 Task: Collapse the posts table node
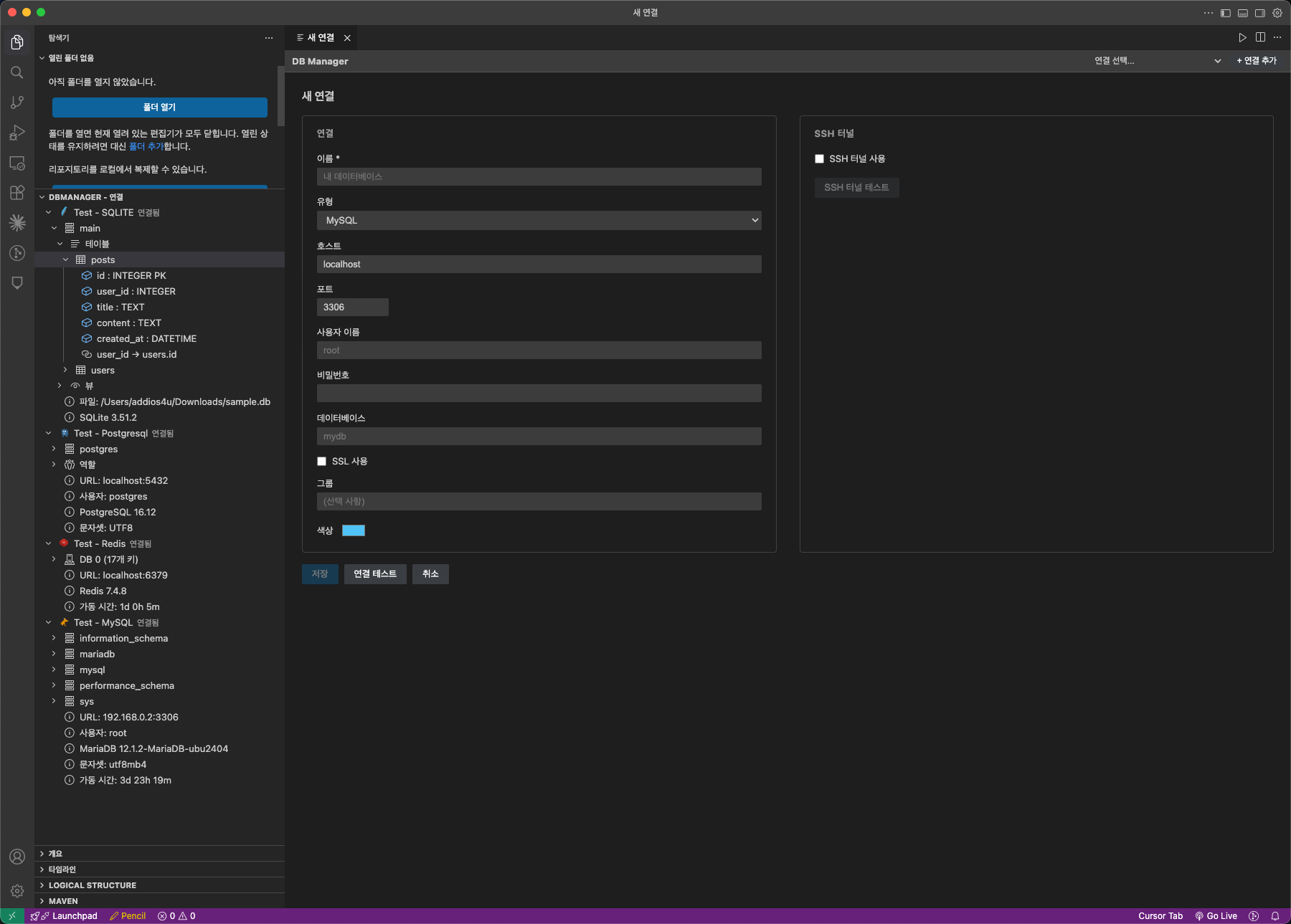[x=66, y=259]
